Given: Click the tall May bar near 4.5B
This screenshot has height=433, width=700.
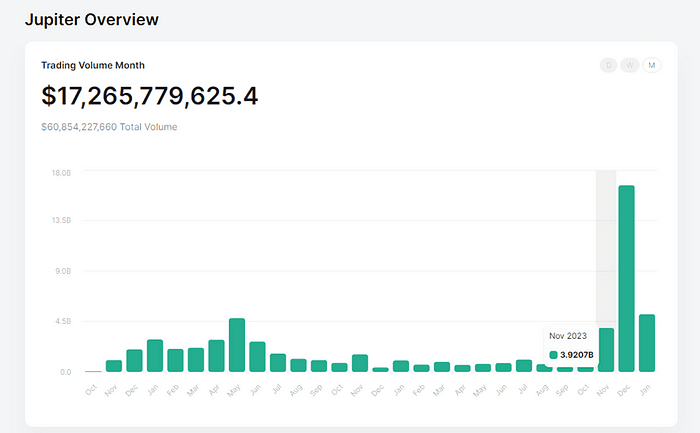Looking at the screenshot, I should coord(237,345).
